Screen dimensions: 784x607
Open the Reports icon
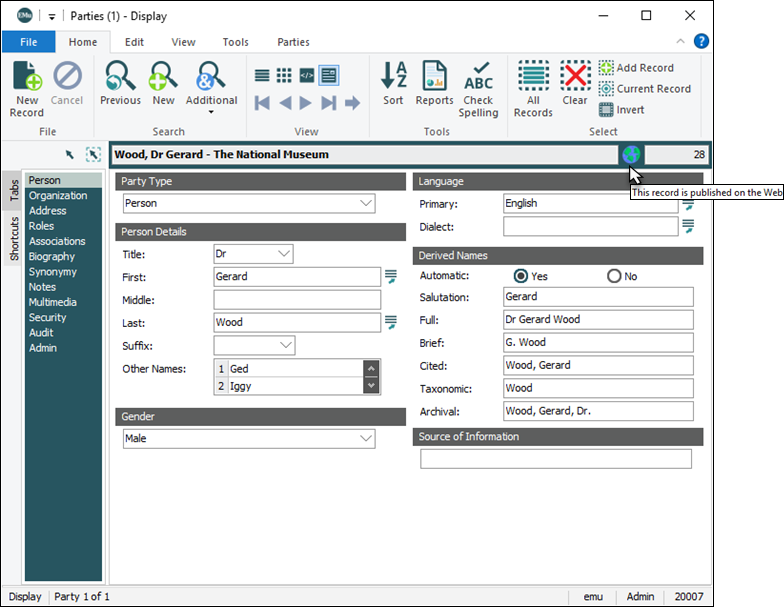coord(434,82)
